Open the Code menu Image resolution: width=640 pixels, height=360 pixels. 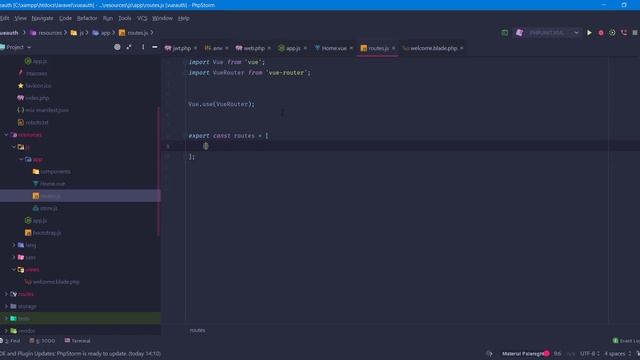65,18
